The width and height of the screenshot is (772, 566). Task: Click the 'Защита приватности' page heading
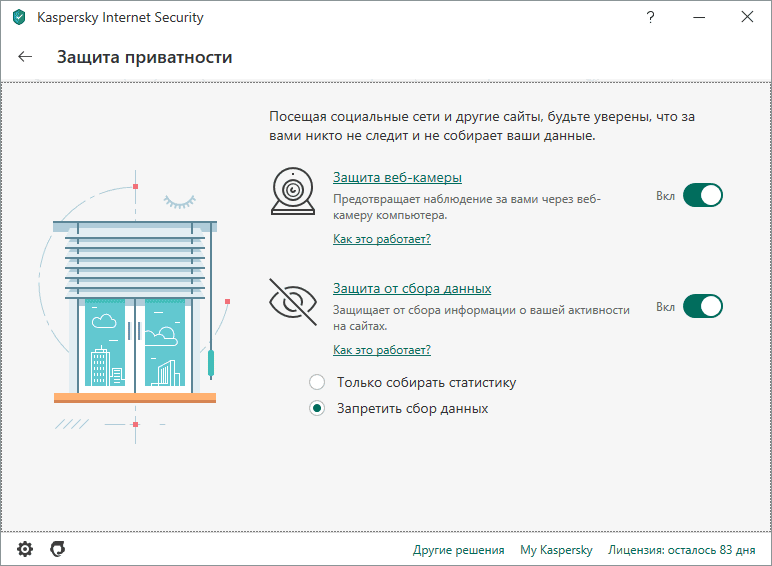(144, 57)
